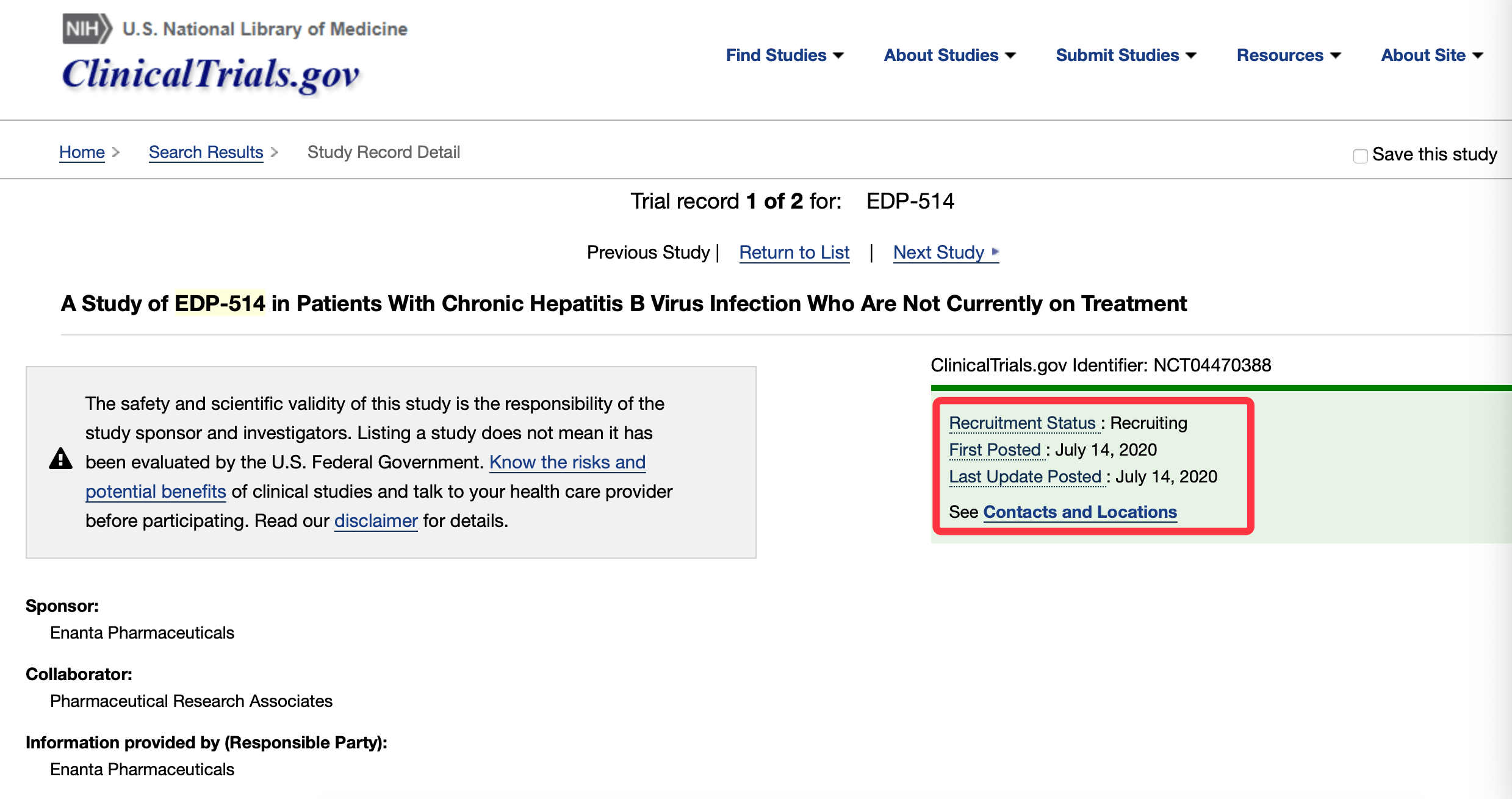Open the ClinicalTrials.gov logo homepage
Viewport: 1512px width, 799px height.
(211, 74)
